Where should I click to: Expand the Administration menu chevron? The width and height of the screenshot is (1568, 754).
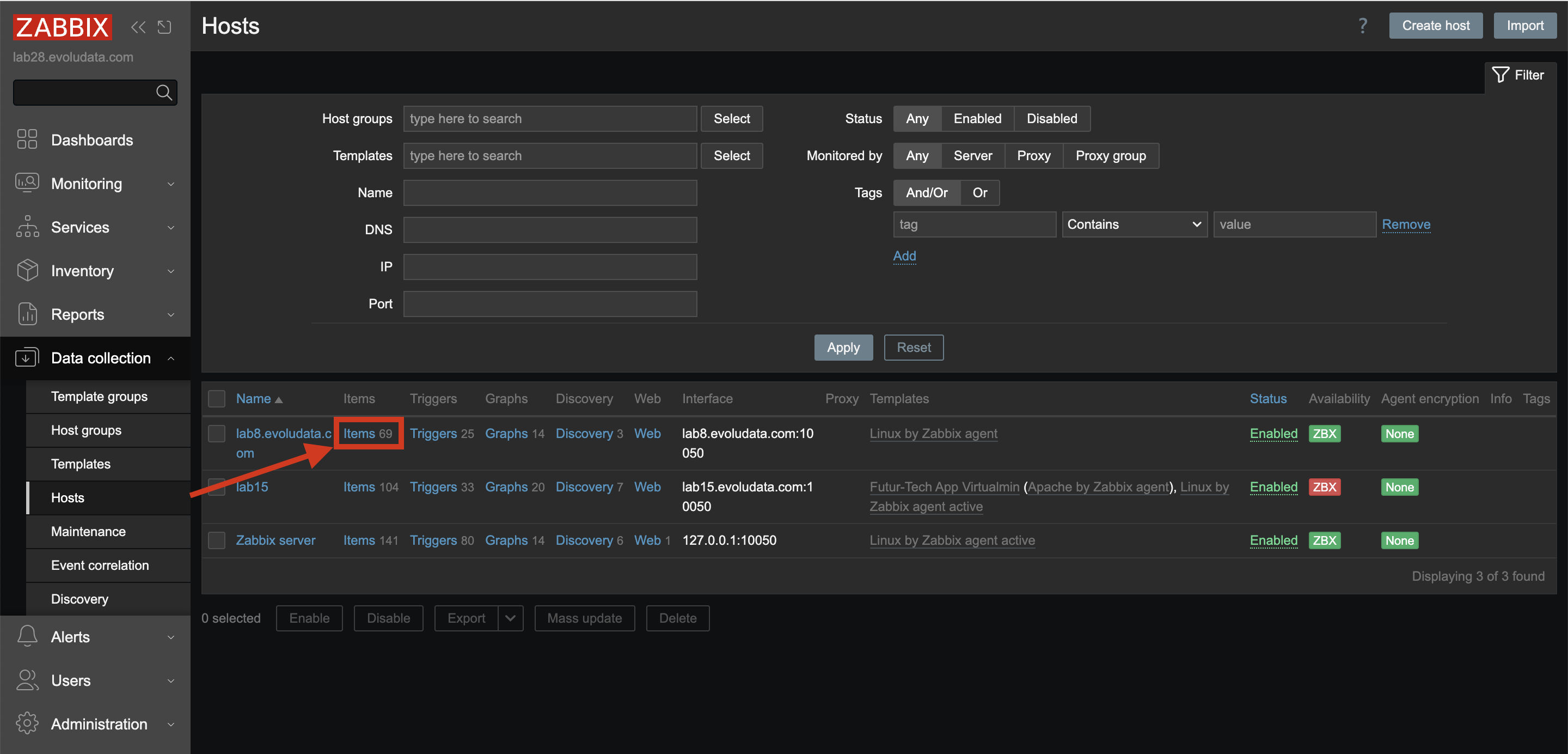tap(171, 724)
